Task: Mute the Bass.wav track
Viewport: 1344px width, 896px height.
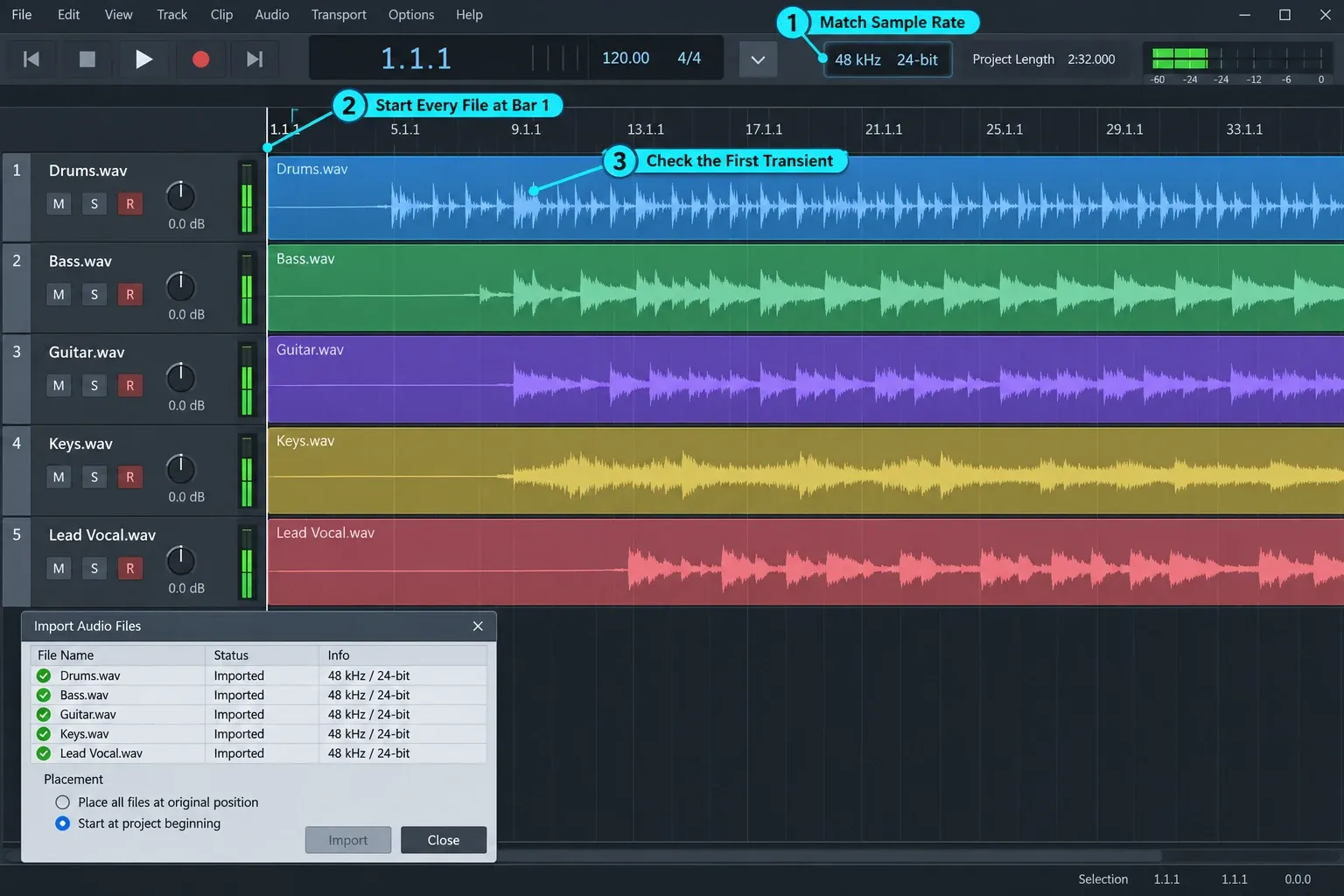Action: (59, 294)
